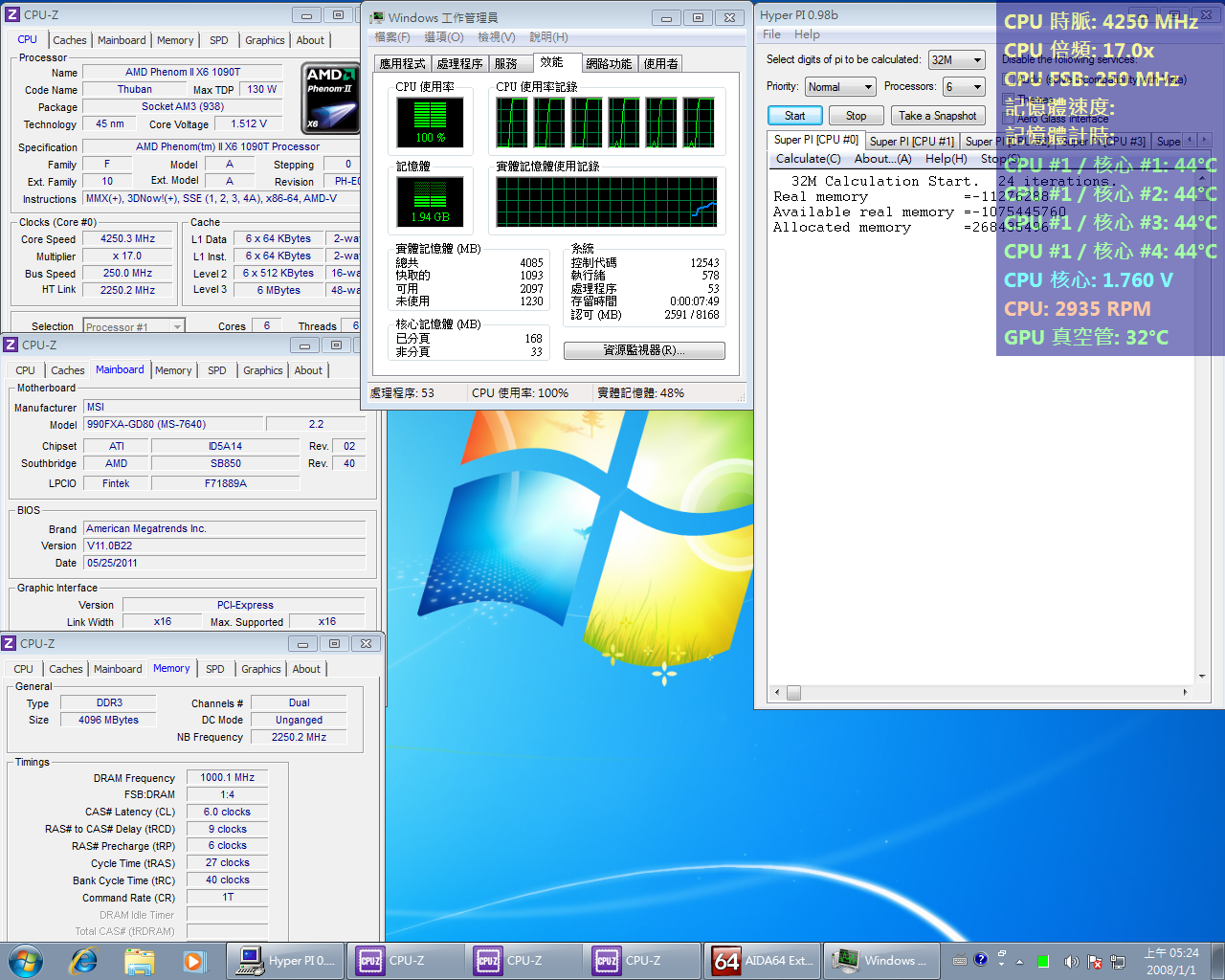Switch to Windows Task Manager taskbar button

pos(882,961)
